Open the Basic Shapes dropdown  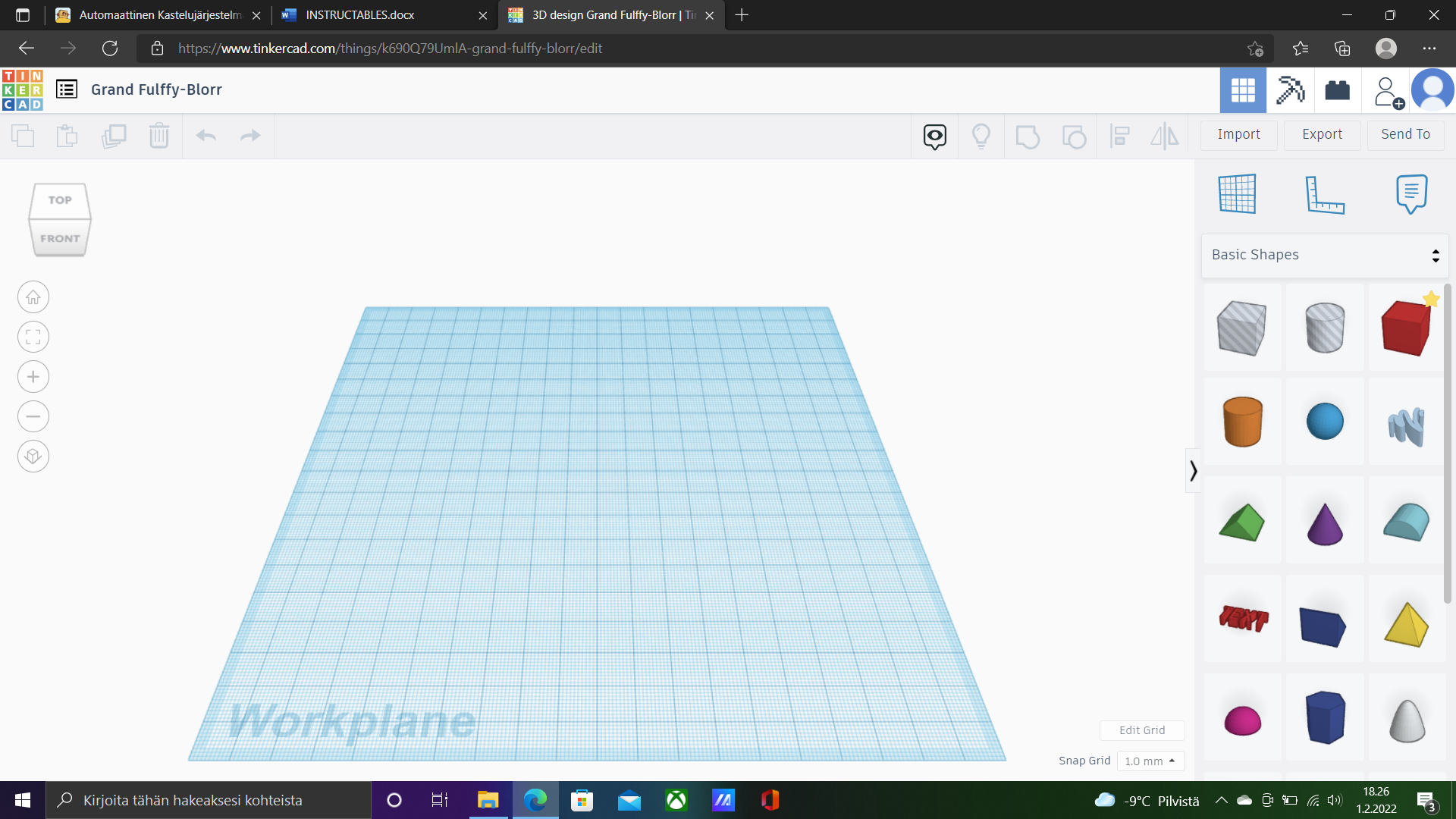[1325, 256]
